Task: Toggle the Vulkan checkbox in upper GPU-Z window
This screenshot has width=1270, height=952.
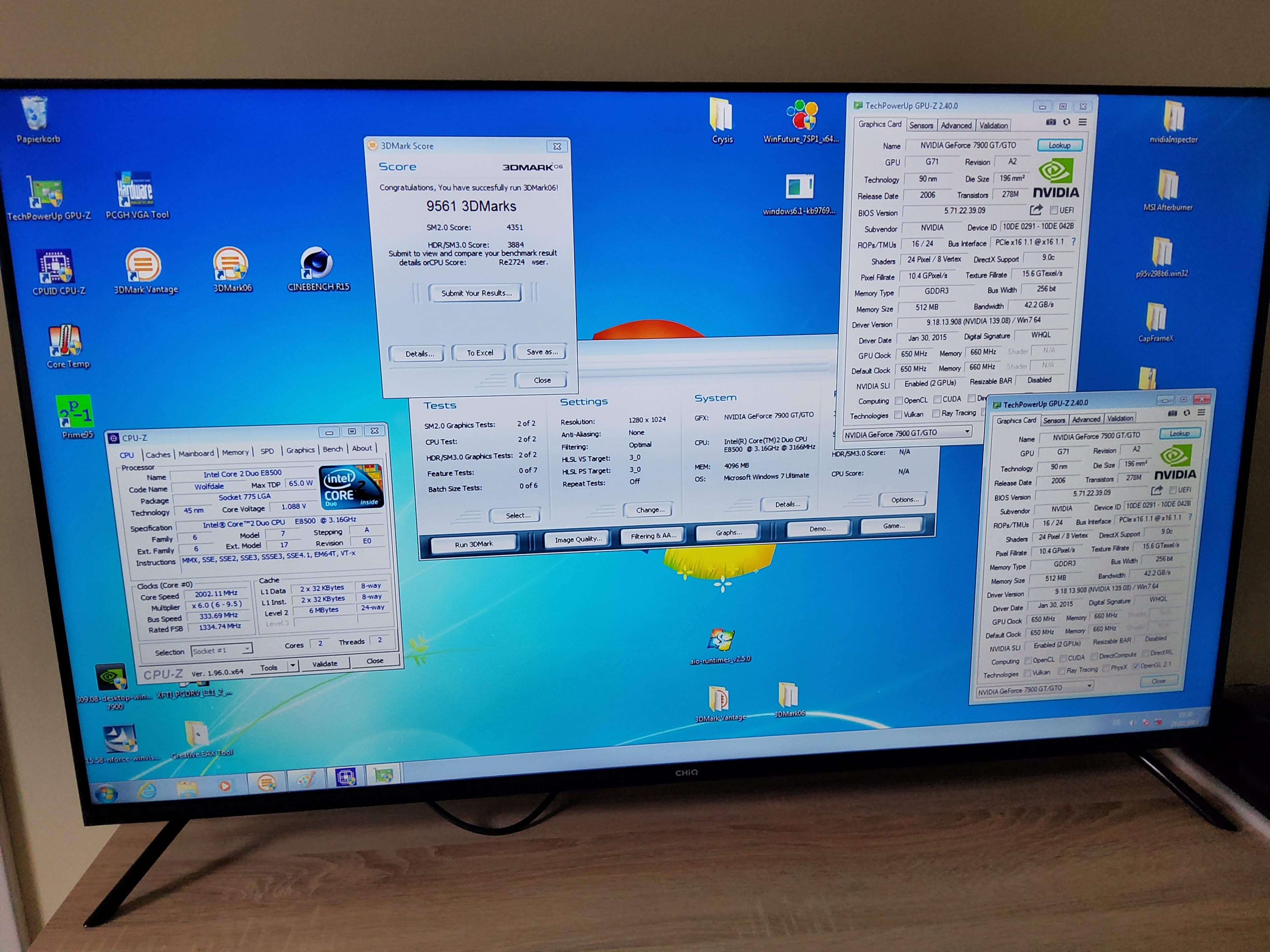Action: point(899,415)
